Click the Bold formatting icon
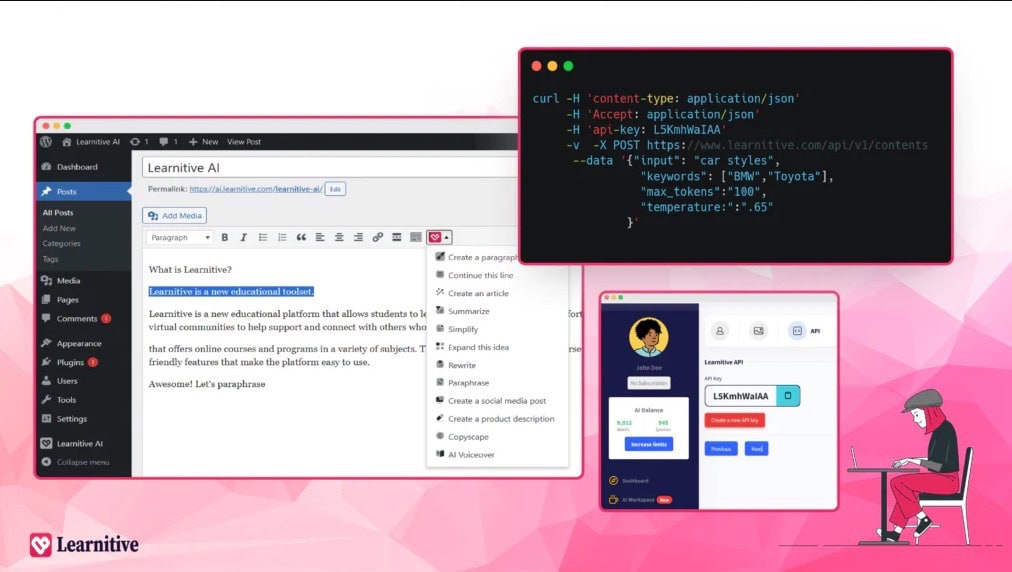The height and width of the screenshot is (572, 1012). pyautogui.click(x=225, y=238)
